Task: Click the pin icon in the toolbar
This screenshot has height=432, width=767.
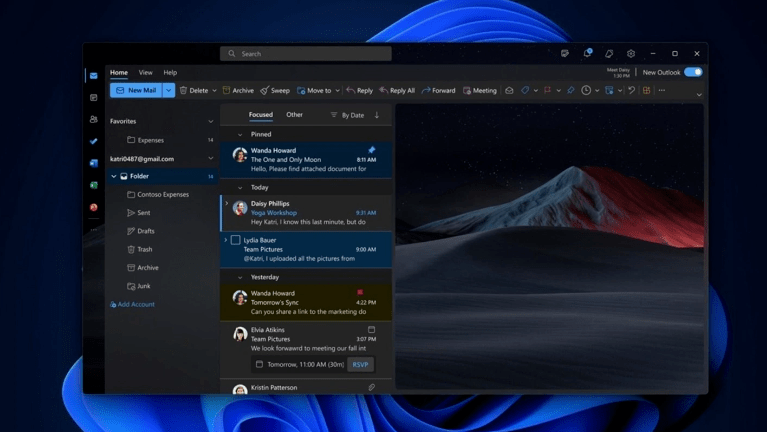Action: click(570, 91)
